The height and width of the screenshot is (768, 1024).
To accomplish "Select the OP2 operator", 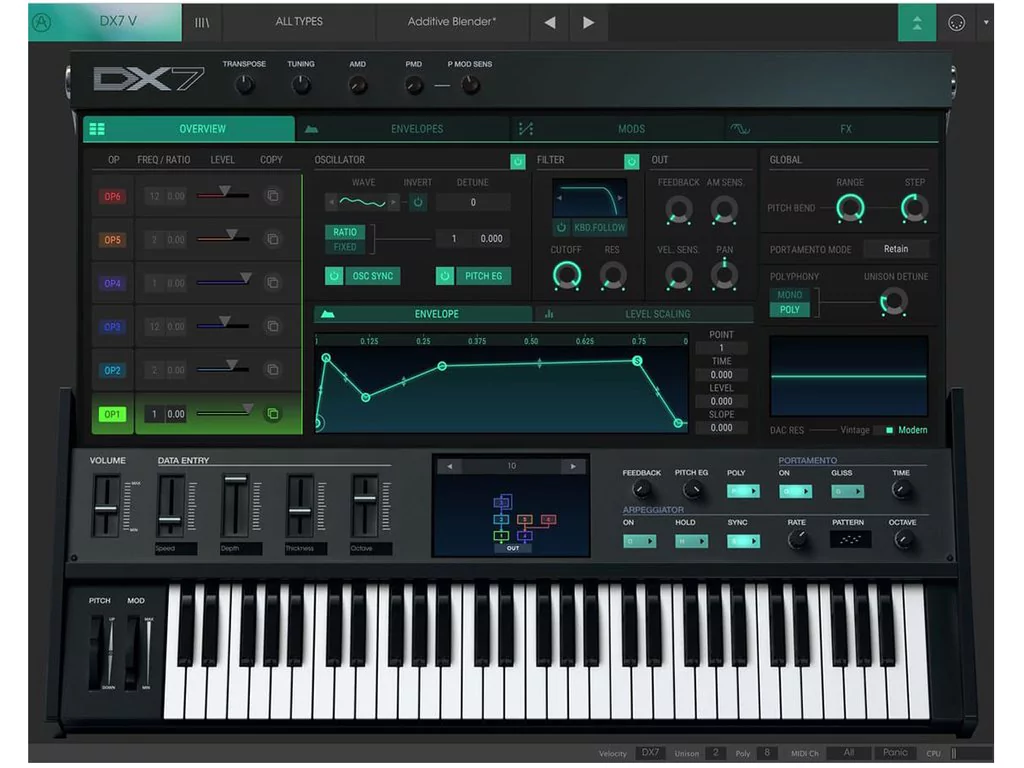I will click(x=112, y=370).
